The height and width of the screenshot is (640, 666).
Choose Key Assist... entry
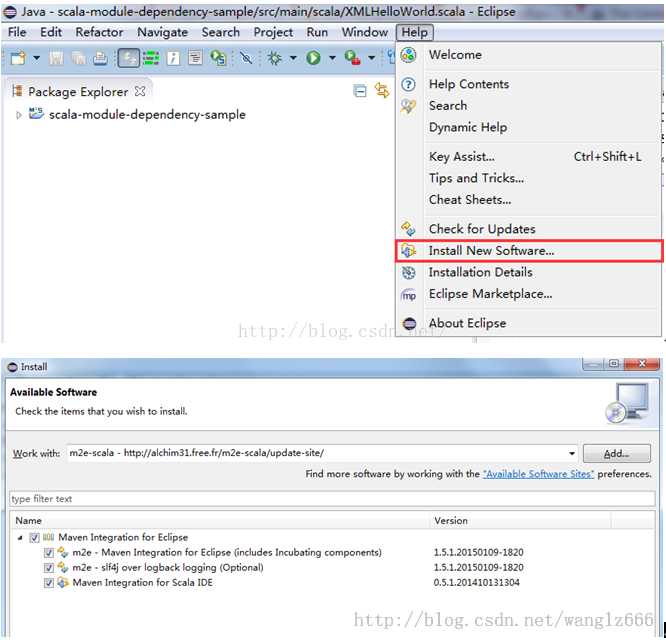pos(529,157)
